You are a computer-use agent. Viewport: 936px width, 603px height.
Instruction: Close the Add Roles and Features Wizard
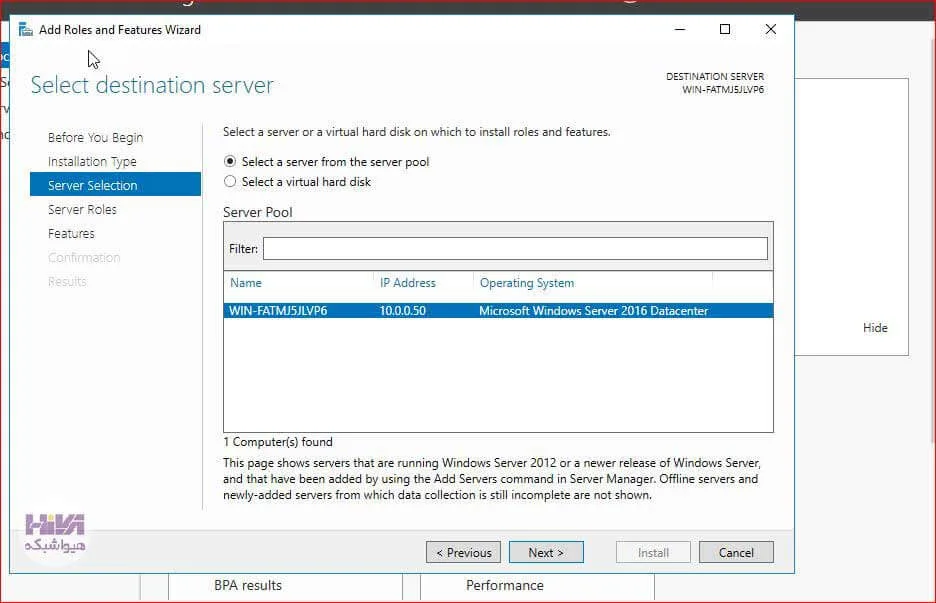coord(771,29)
